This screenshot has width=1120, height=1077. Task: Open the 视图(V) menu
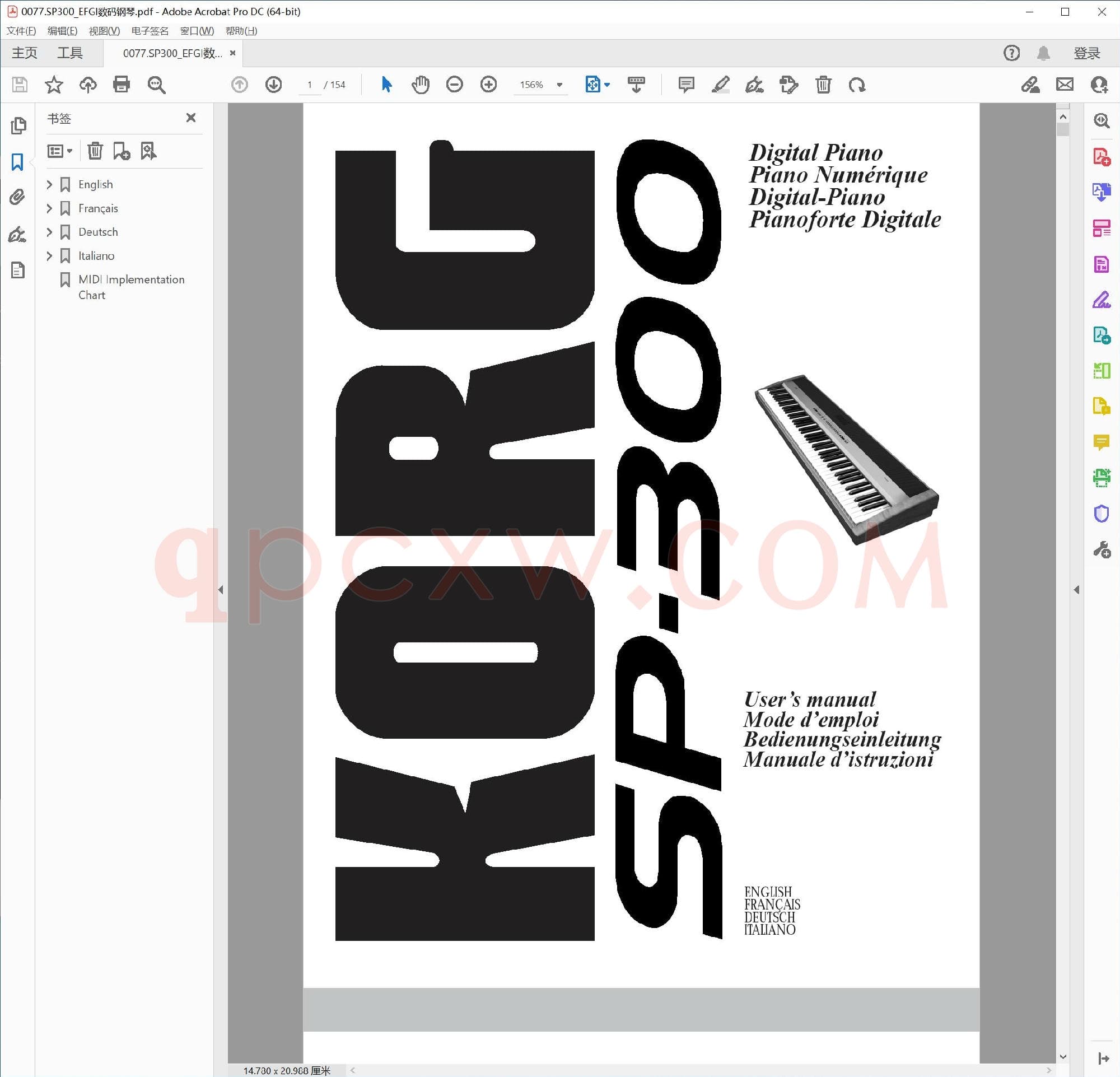click(104, 31)
